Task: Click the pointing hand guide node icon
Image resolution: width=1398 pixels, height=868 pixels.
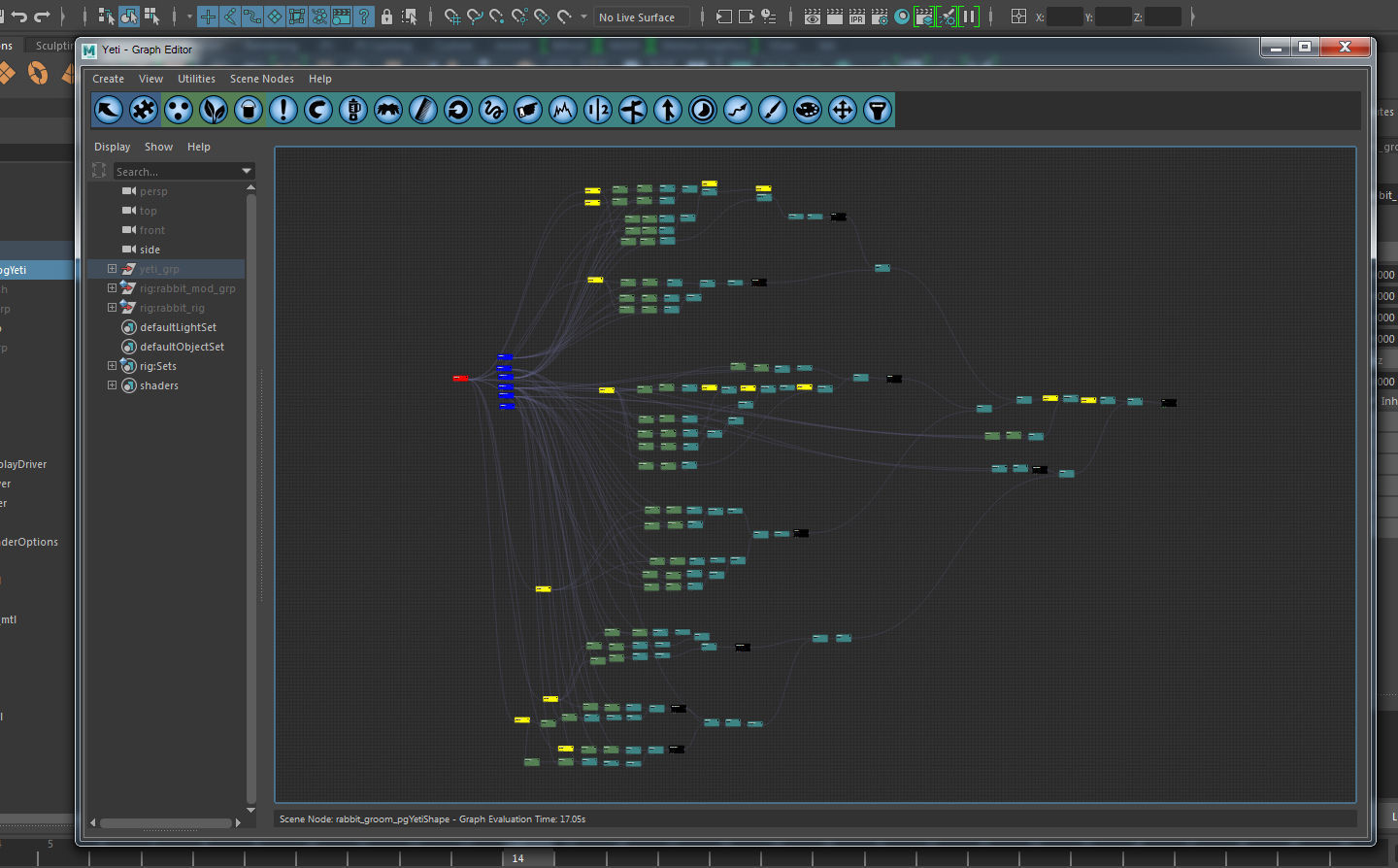Action: coord(528,110)
